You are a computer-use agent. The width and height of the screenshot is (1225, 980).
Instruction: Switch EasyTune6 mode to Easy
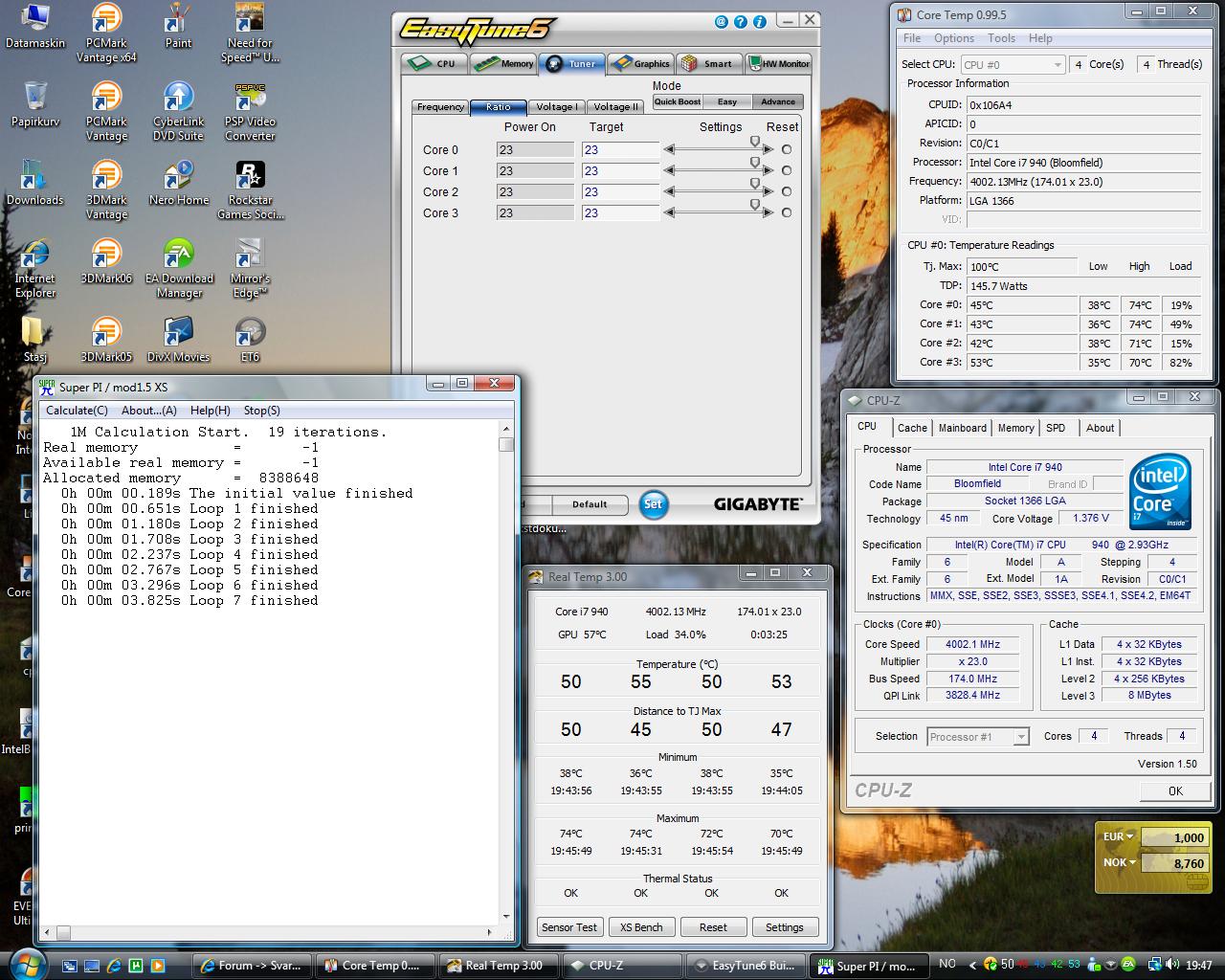727,101
